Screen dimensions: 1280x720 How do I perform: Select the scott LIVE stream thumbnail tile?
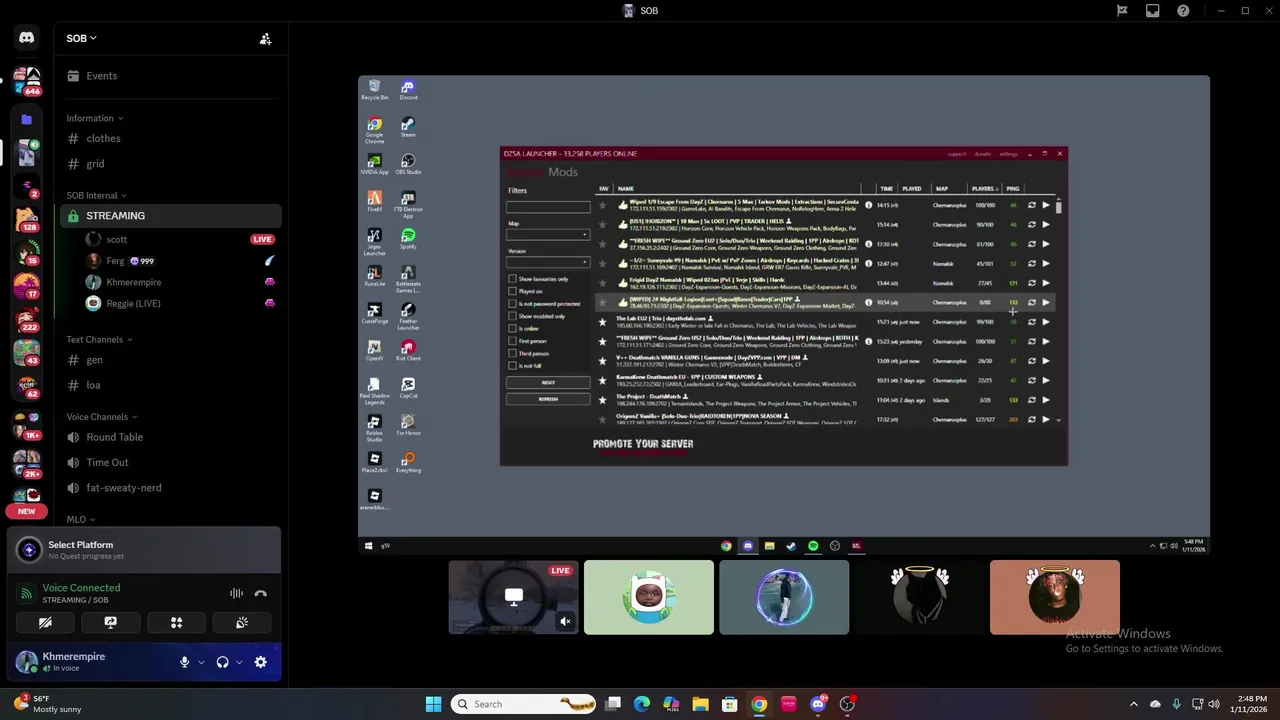click(513, 597)
